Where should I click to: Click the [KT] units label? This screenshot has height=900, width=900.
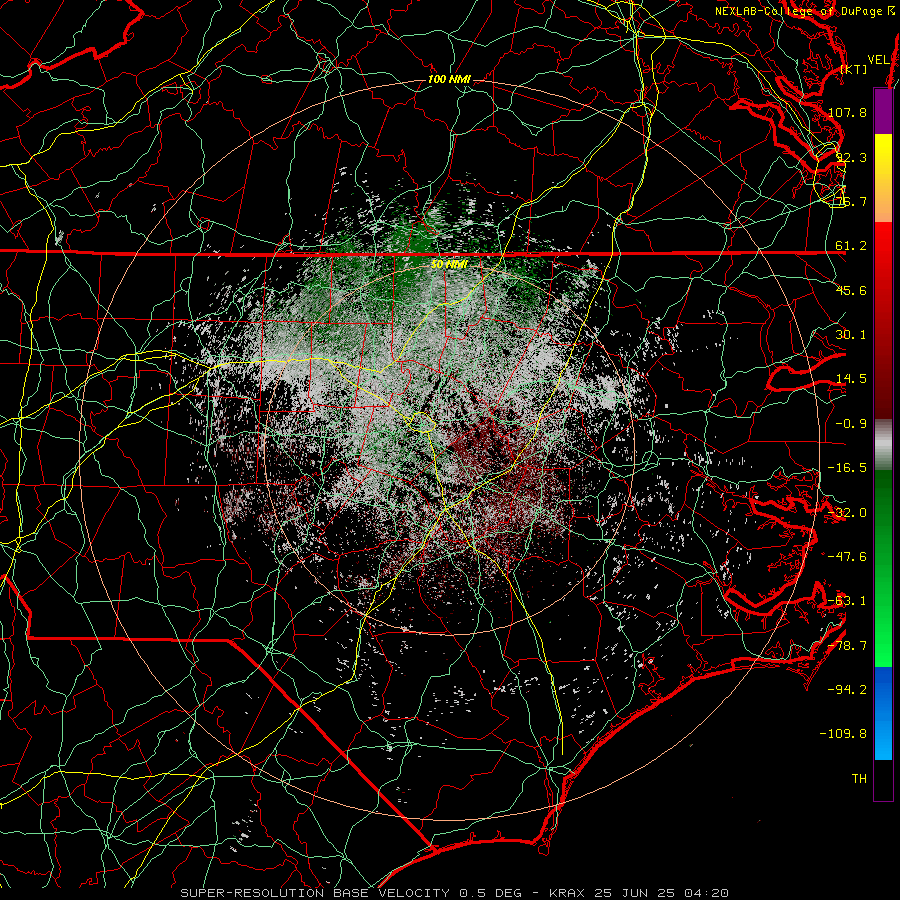854,69
